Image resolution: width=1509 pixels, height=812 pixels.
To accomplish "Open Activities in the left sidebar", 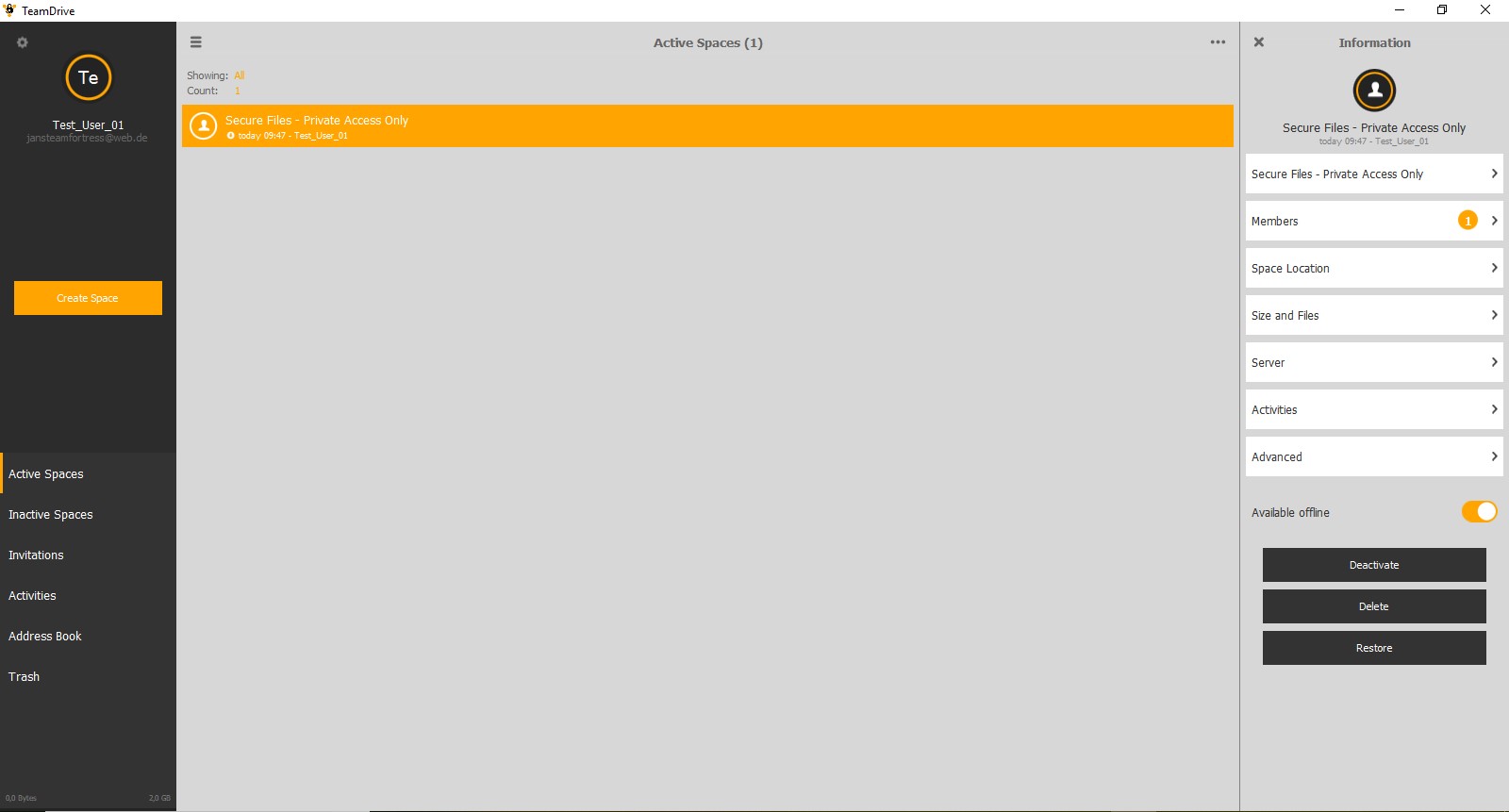I will 88,595.
